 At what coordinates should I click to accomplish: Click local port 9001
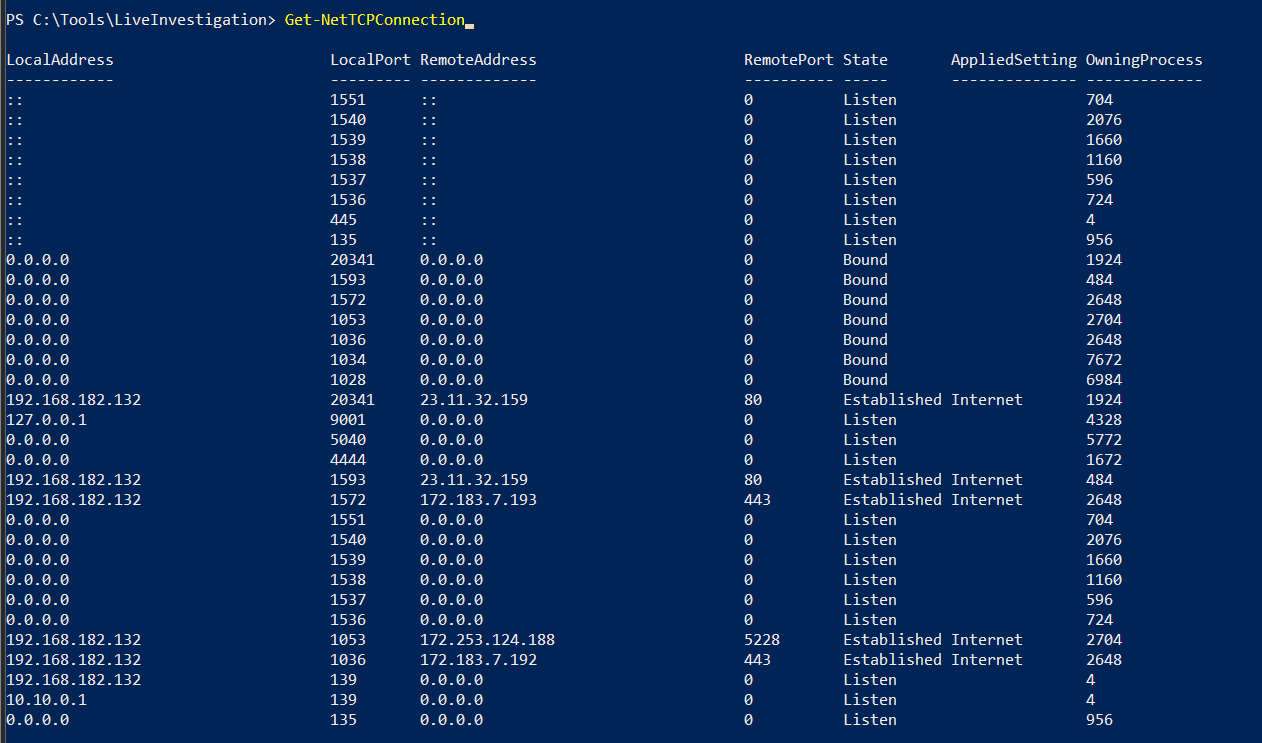(348, 420)
